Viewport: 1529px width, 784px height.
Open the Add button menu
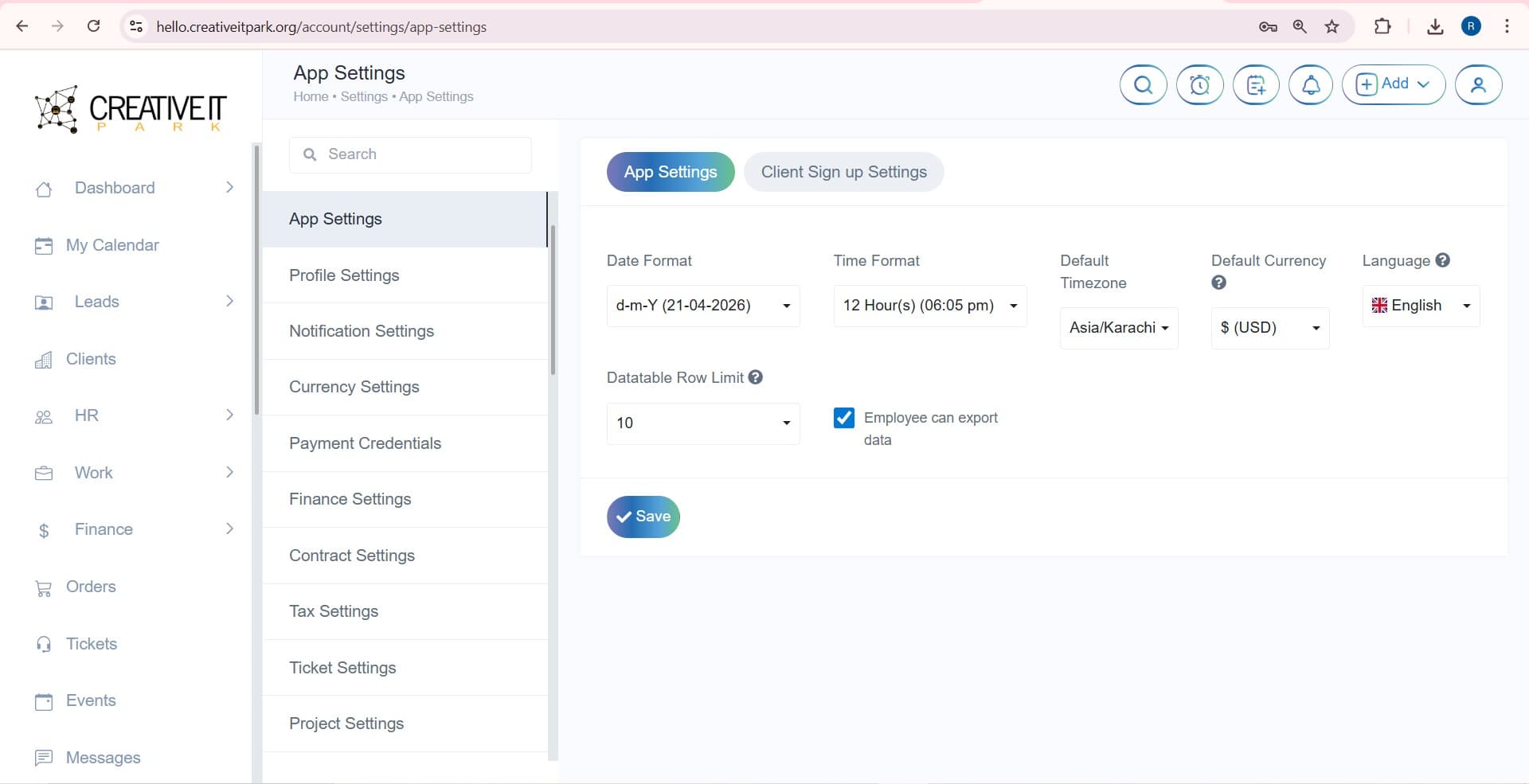point(1393,84)
